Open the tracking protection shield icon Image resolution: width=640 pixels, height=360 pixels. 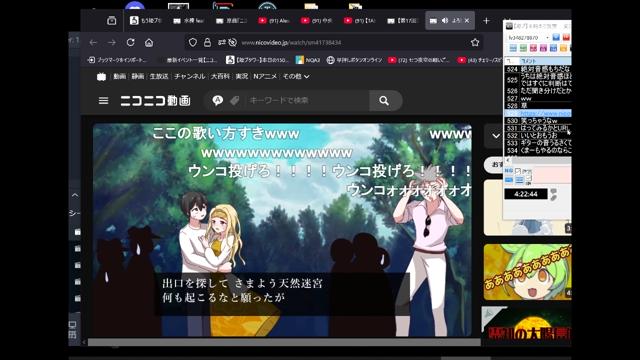point(193,42)
